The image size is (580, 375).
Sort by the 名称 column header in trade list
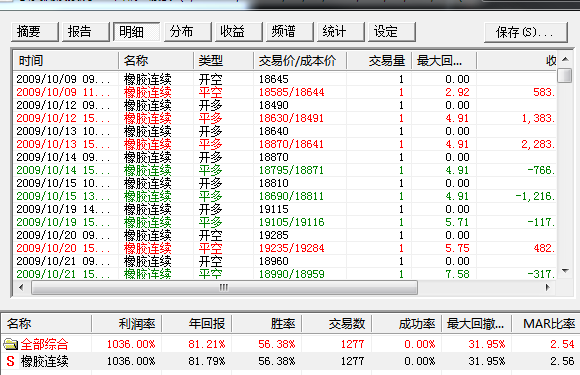(x=156, y=61)
